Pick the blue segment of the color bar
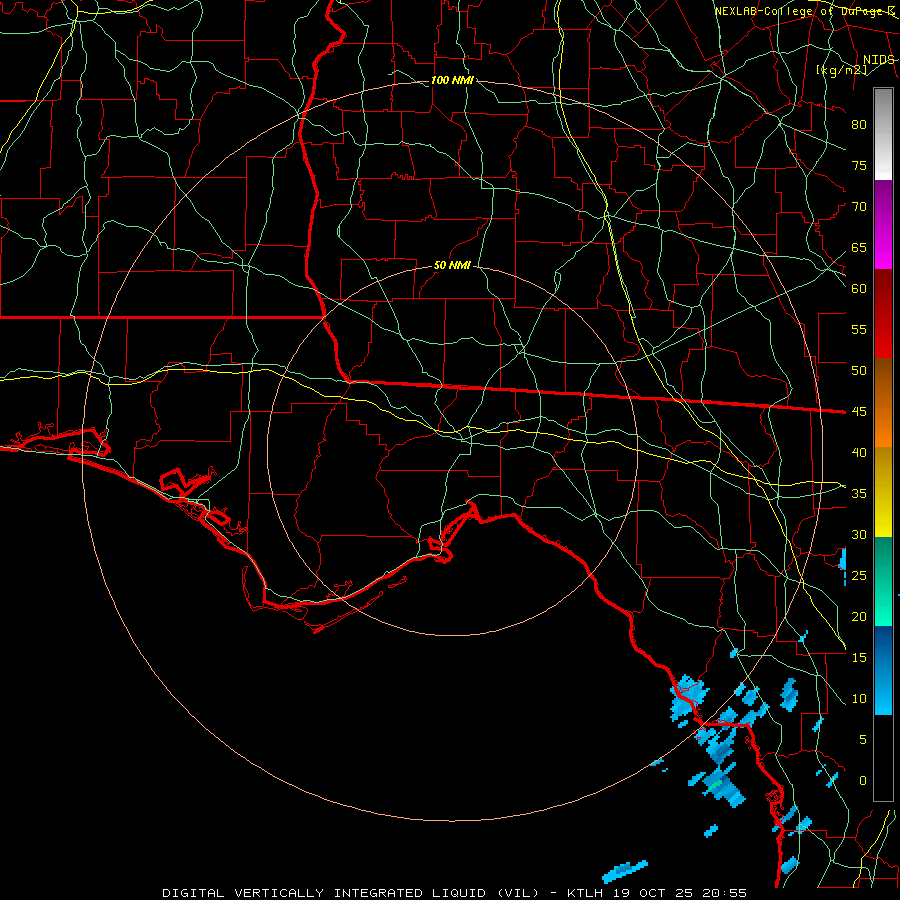900x900 pixels. coord(883,670)
